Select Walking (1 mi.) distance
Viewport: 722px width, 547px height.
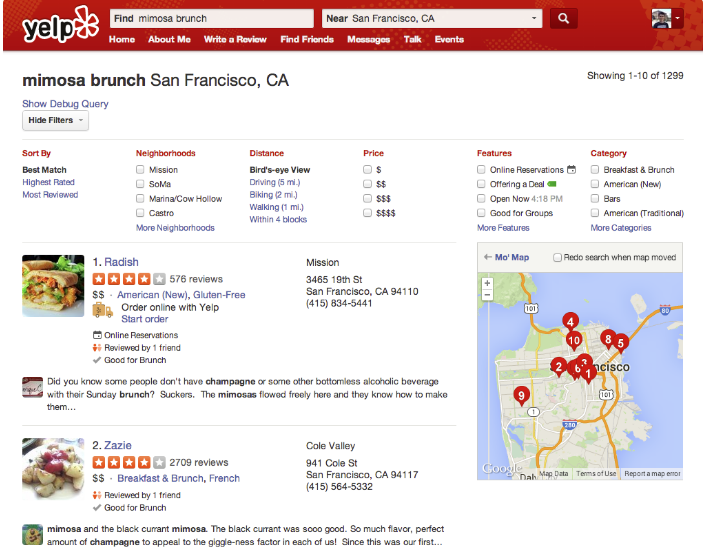pyautogui.click(x=277, y=207)
